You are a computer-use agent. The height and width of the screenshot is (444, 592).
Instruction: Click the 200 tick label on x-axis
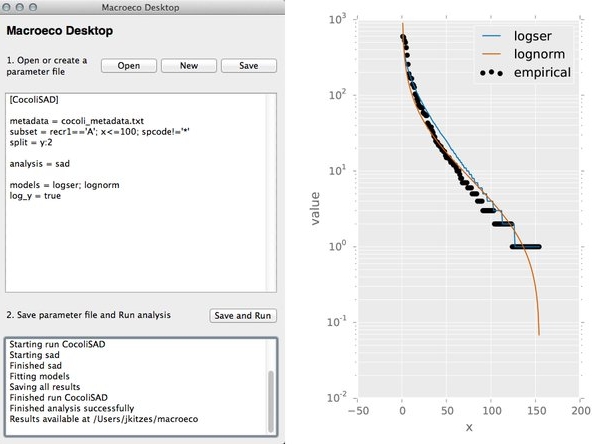click(x=581, y=410)
